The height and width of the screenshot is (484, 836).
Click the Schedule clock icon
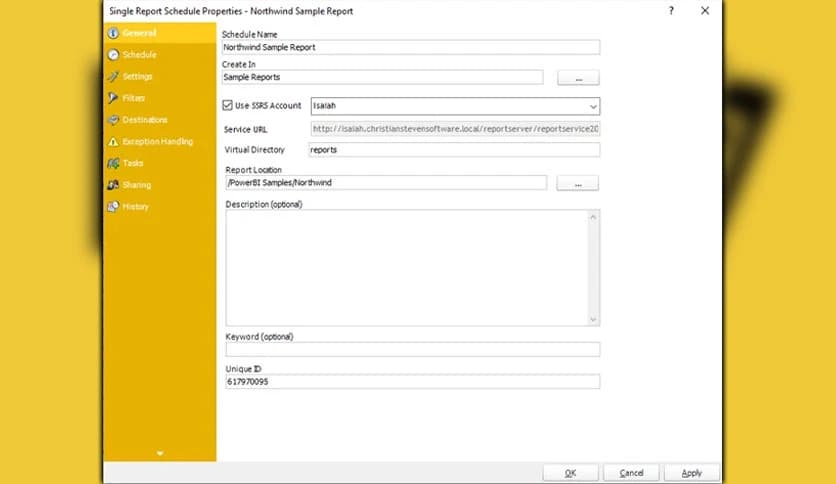pos(113,55)
